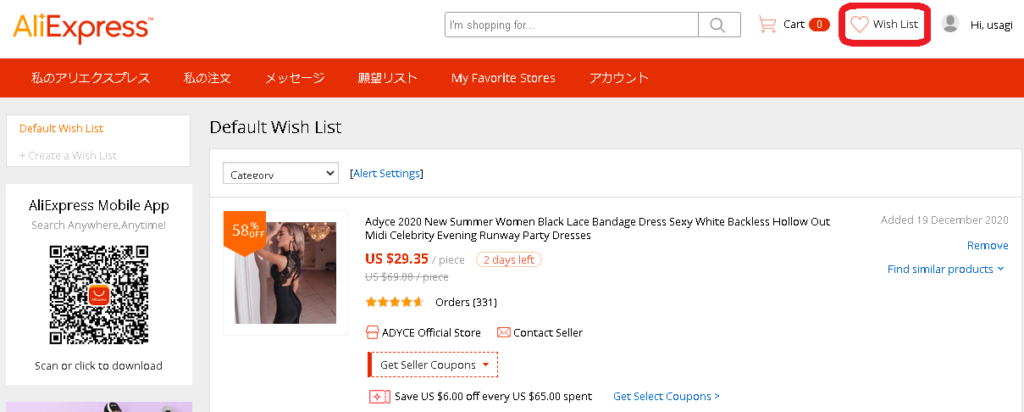Screen dimensions: 1024x412
Task: Go to My Favorite Stores tab
Action: 503,78
